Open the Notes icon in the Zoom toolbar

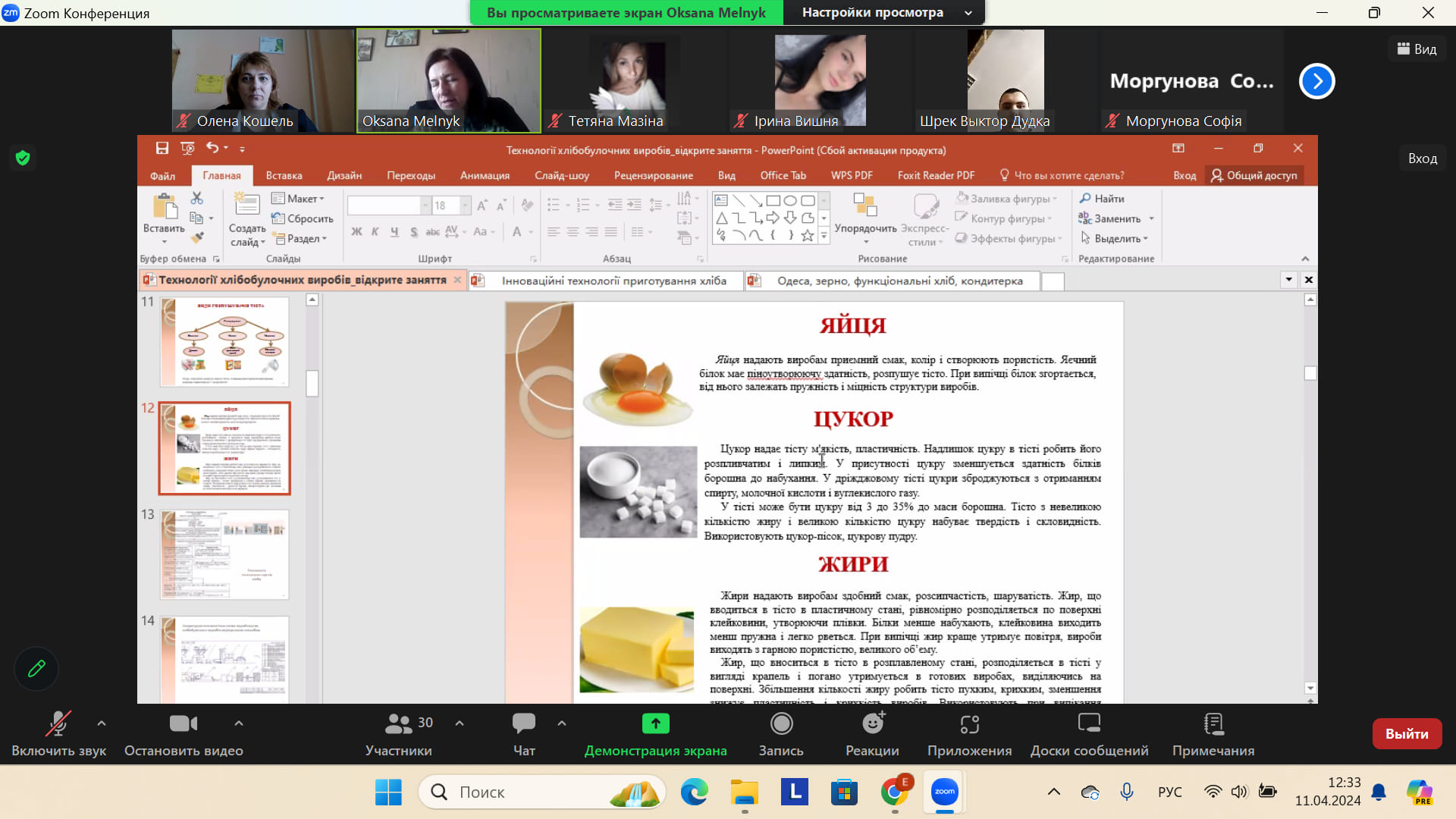(x=1213, y=724)
